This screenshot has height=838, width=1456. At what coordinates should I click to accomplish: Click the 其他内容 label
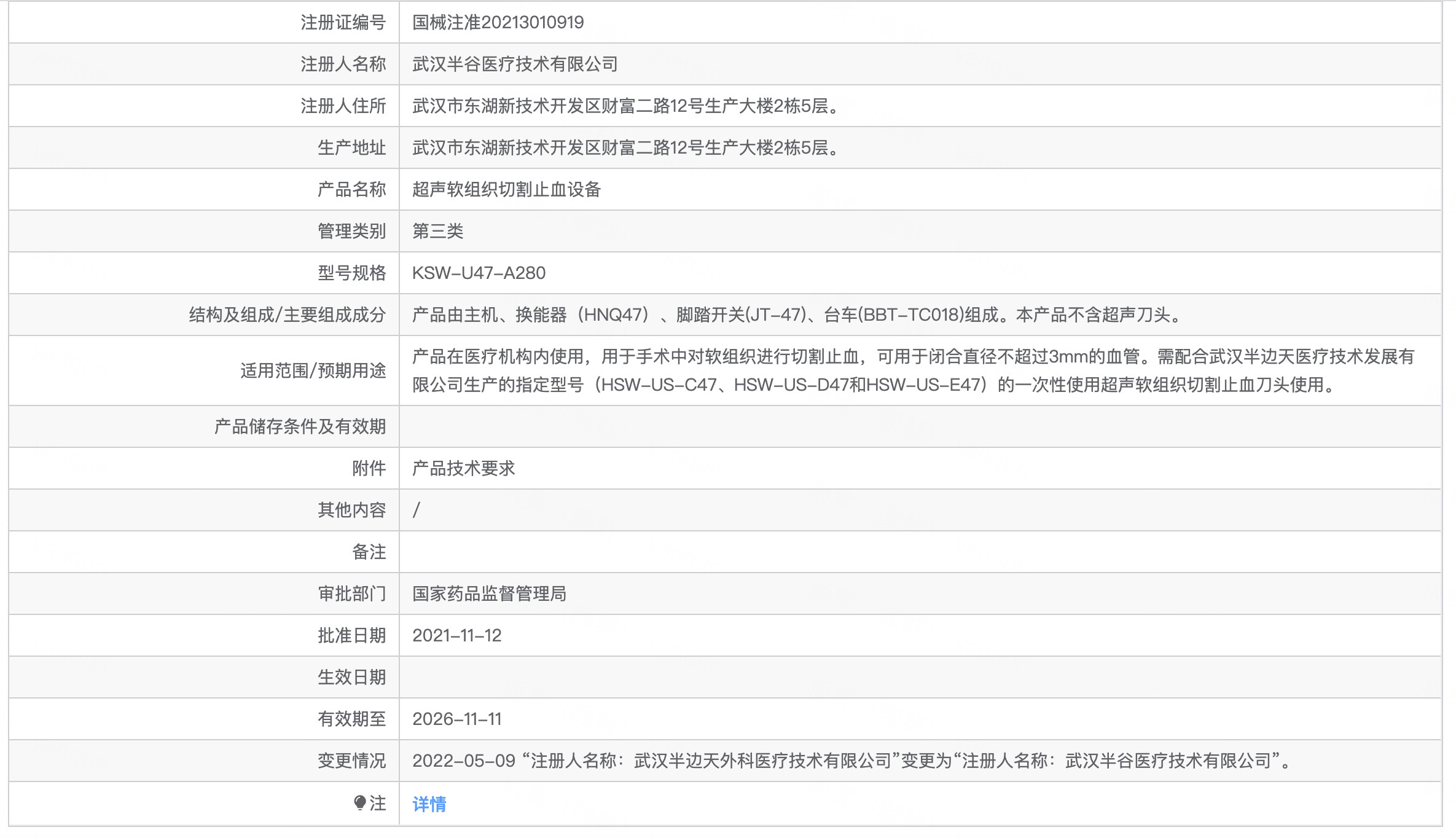click(x=351, y=510)
